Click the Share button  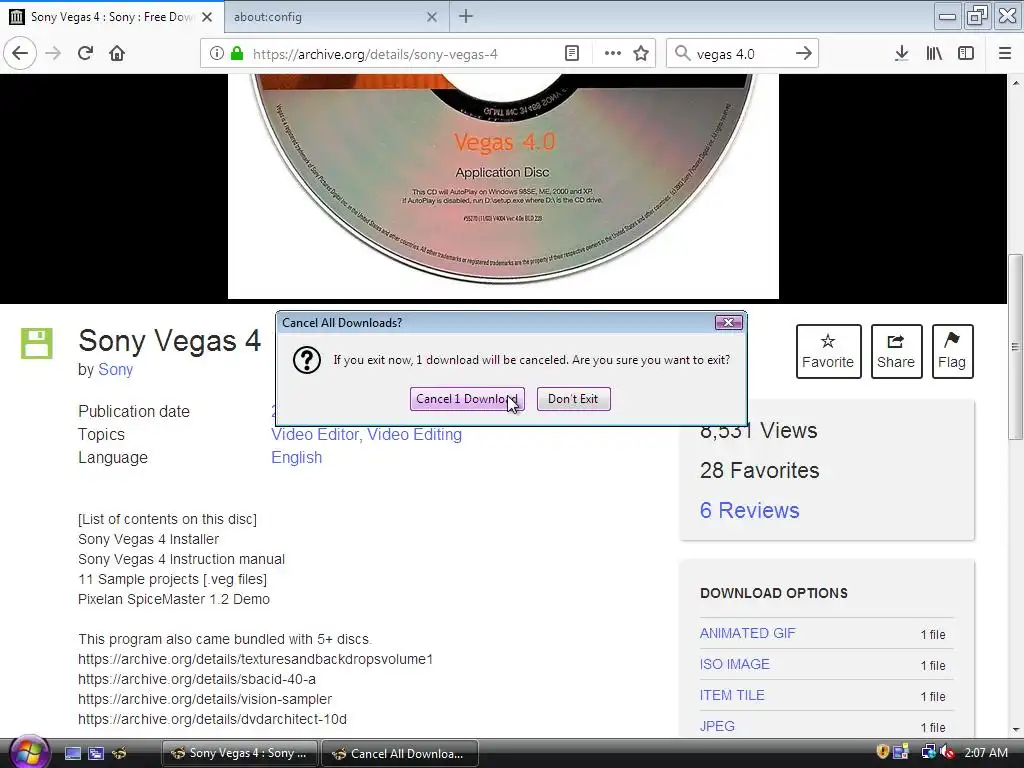(896, 351)
